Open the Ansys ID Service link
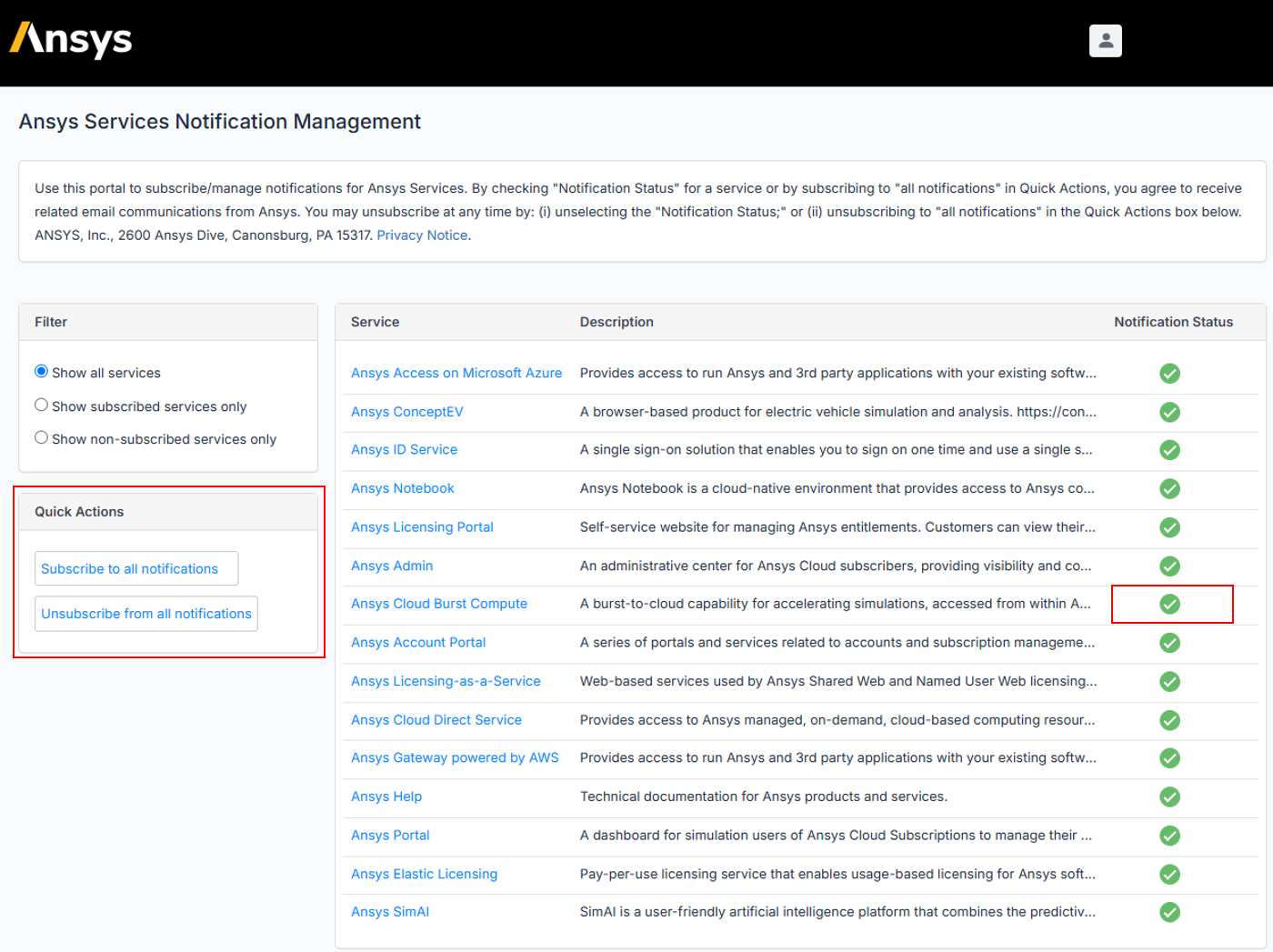Screen dimensions: 1273x952 [x=405, y=450]
